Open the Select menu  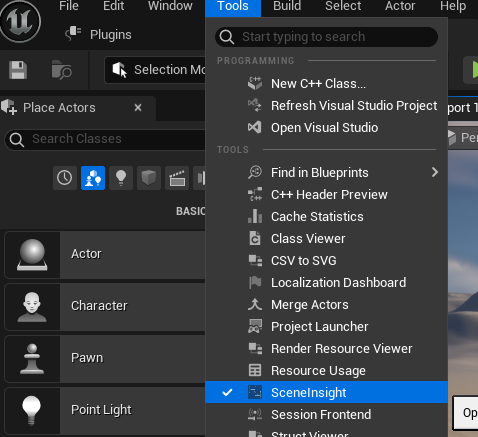point(343,6)
